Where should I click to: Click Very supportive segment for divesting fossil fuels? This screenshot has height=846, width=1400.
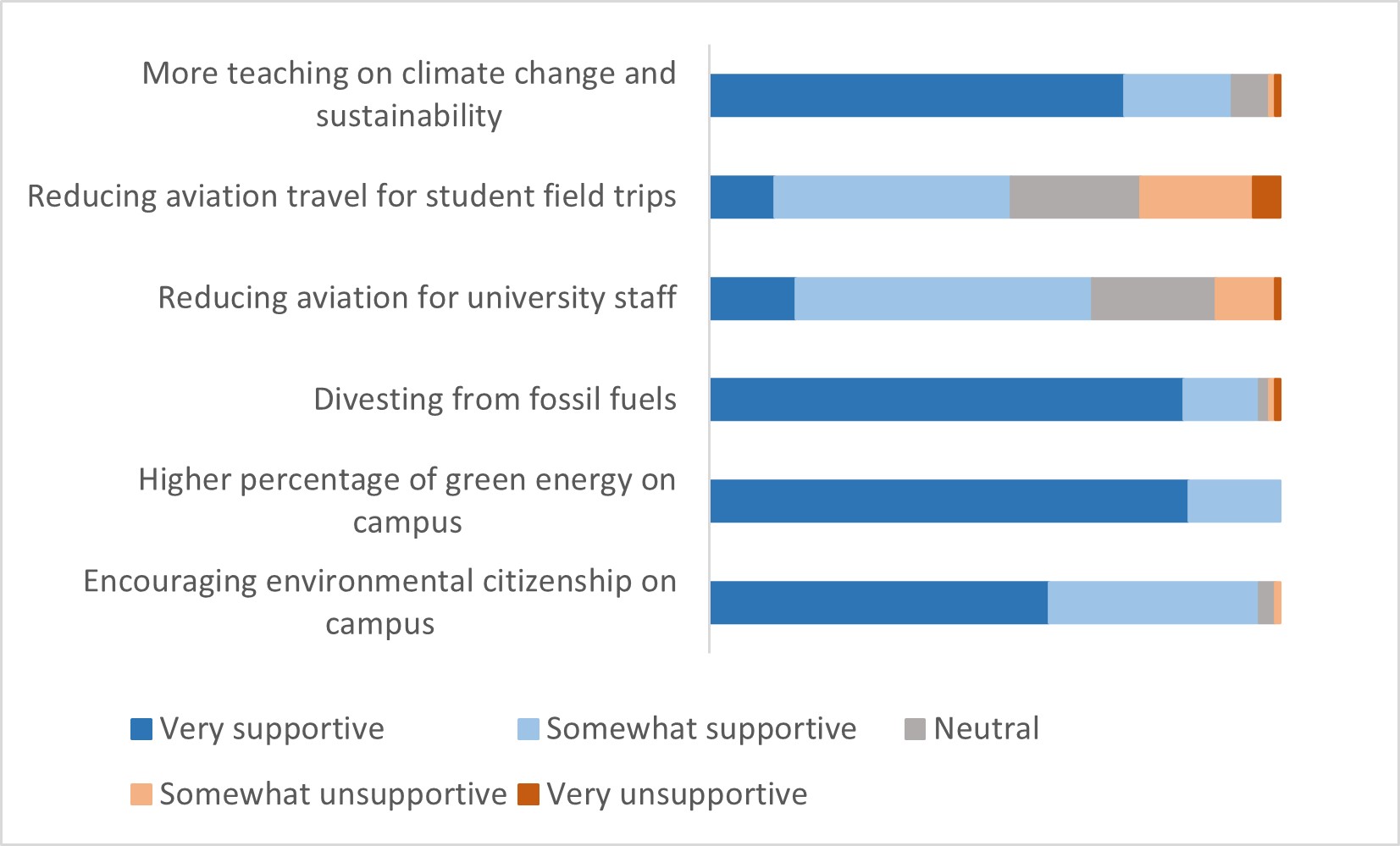click(946, 400)
